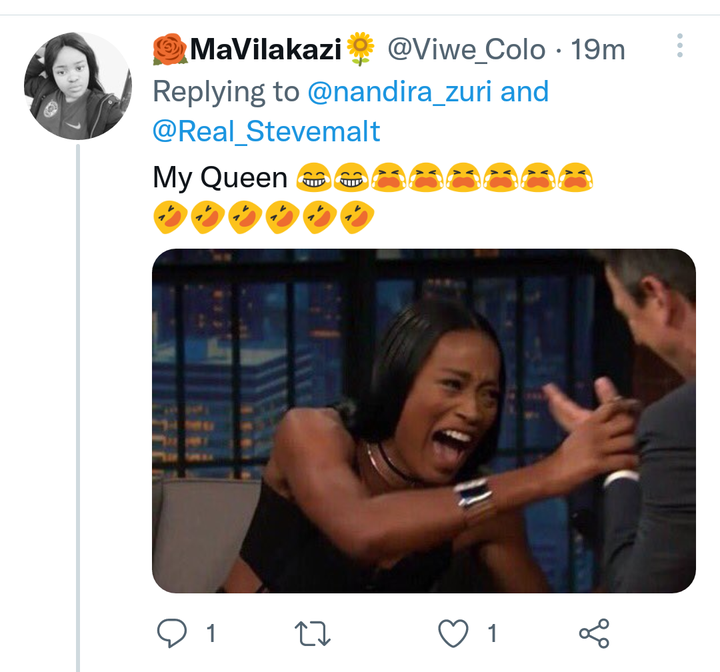Retweet this post using the retweet icon
The width and height of the screenshot is (720, 672).
(312, 634)
